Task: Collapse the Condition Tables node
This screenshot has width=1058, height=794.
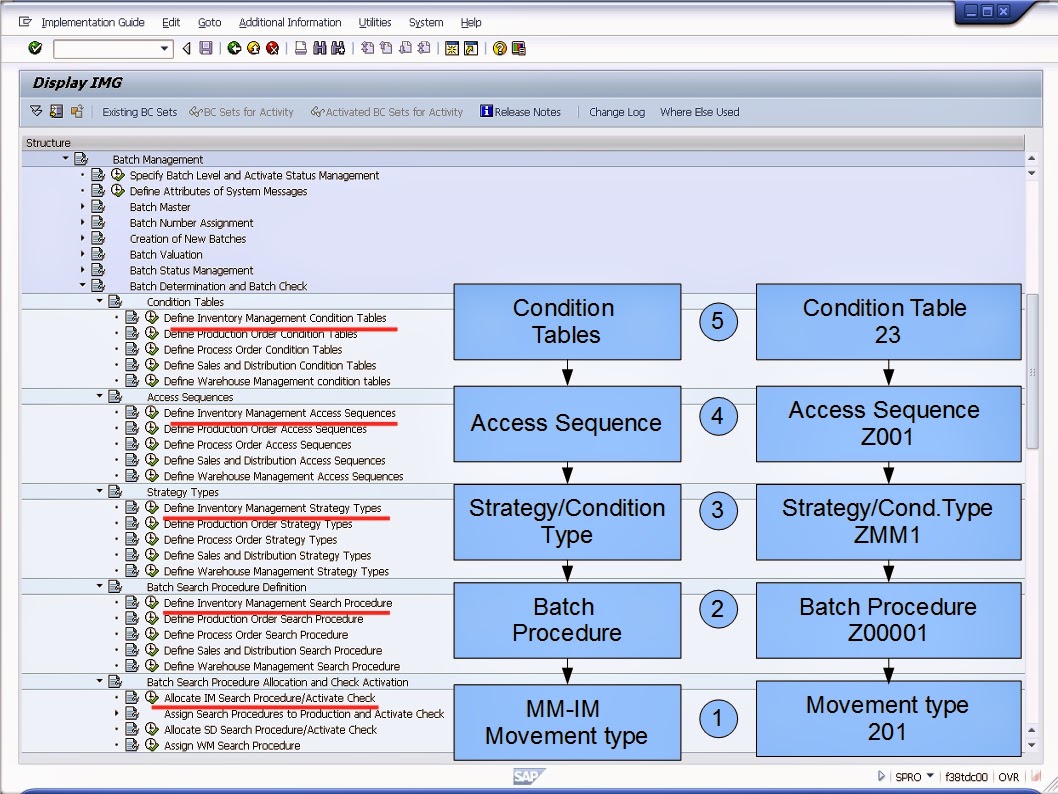Action: click(x=100, y=301)
